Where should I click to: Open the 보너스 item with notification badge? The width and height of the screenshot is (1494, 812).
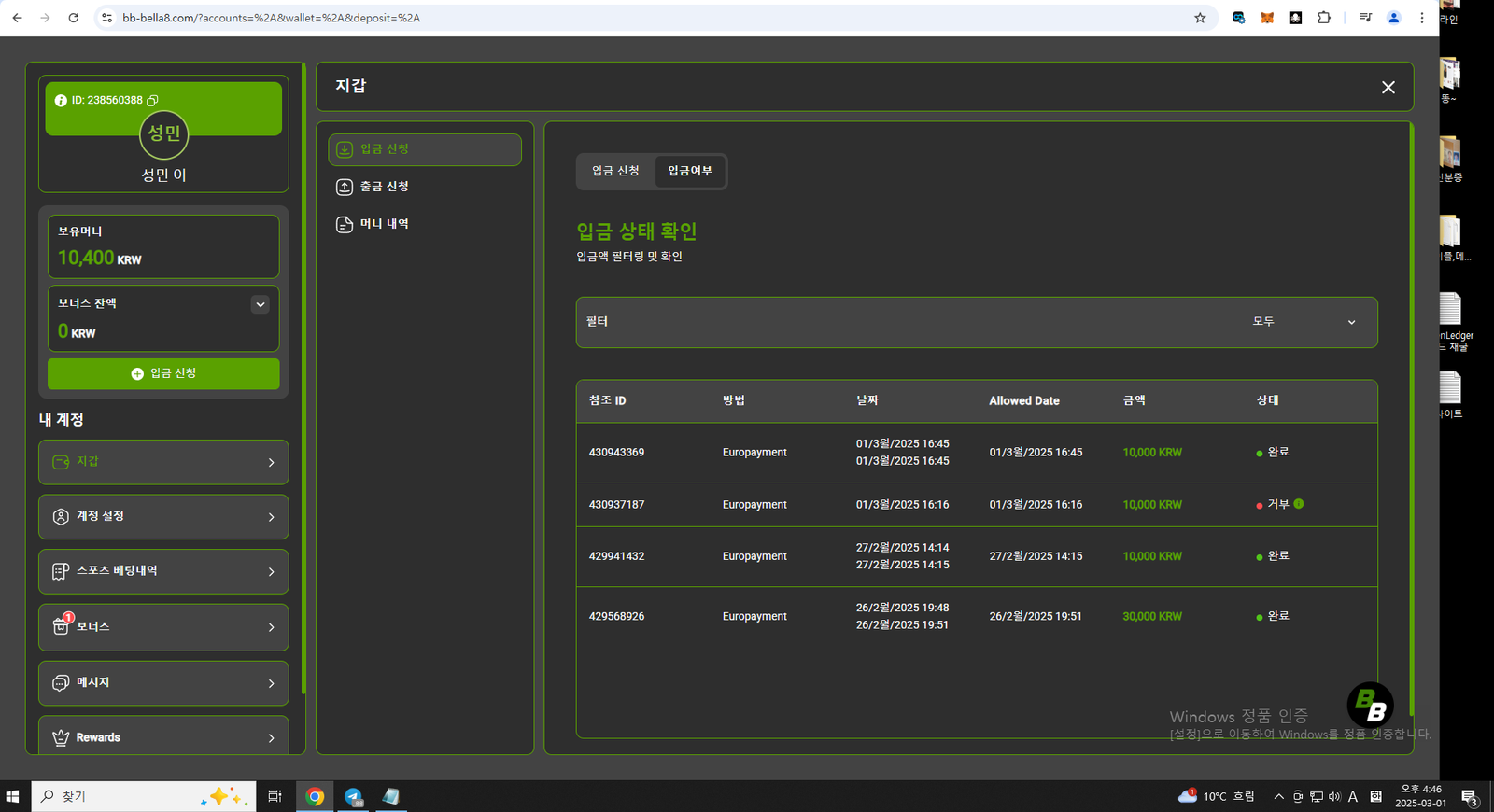163,627
